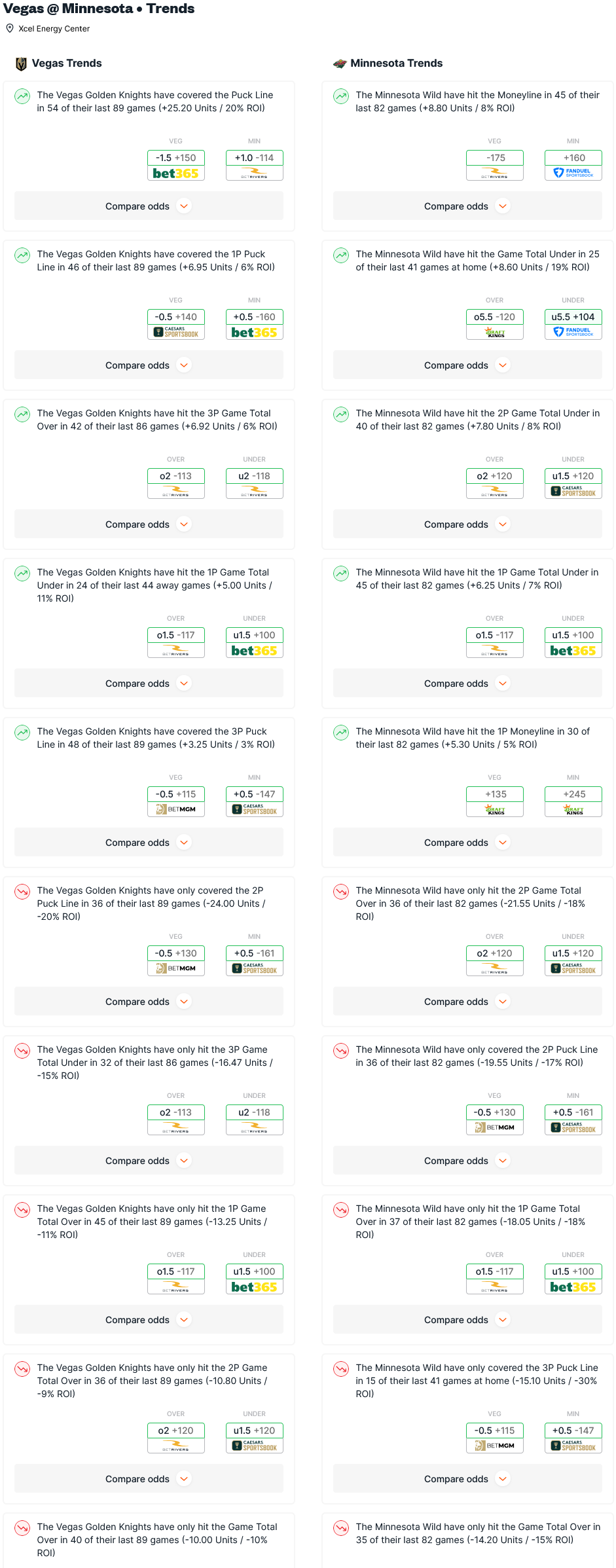Expand Compare odds under Minnesota Moneyline trend
Image resolution: width=616 pixels, height=1568 pixels.
pos(467,206)
